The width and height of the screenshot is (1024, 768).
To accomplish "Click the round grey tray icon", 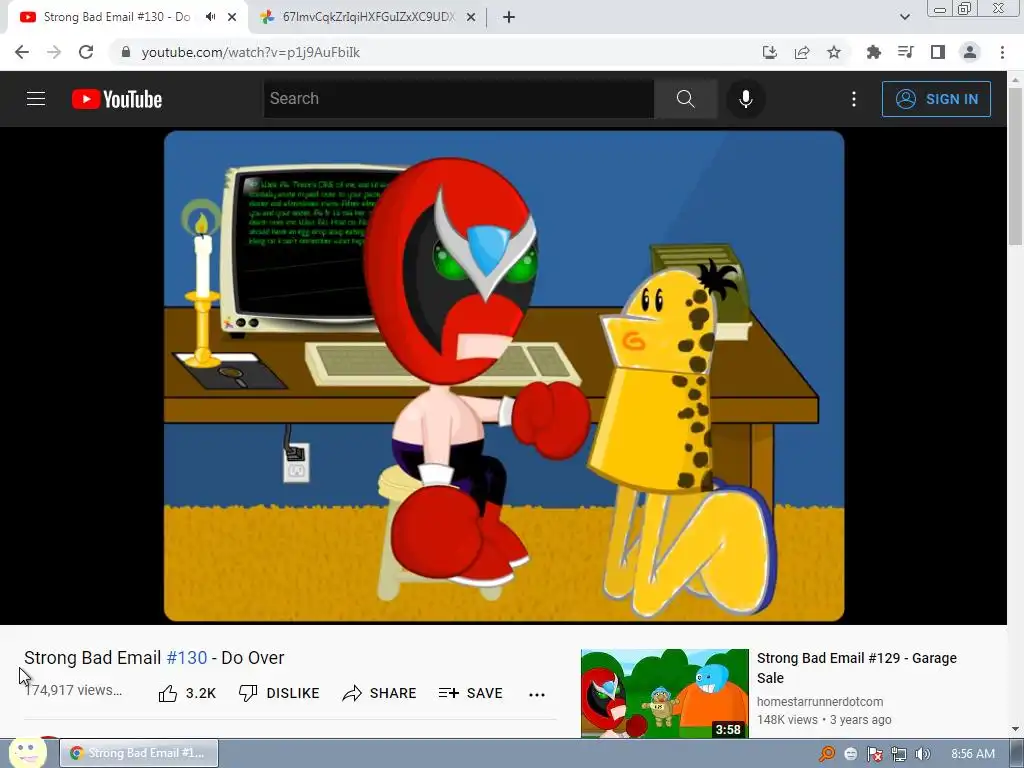I will (850, 754).
